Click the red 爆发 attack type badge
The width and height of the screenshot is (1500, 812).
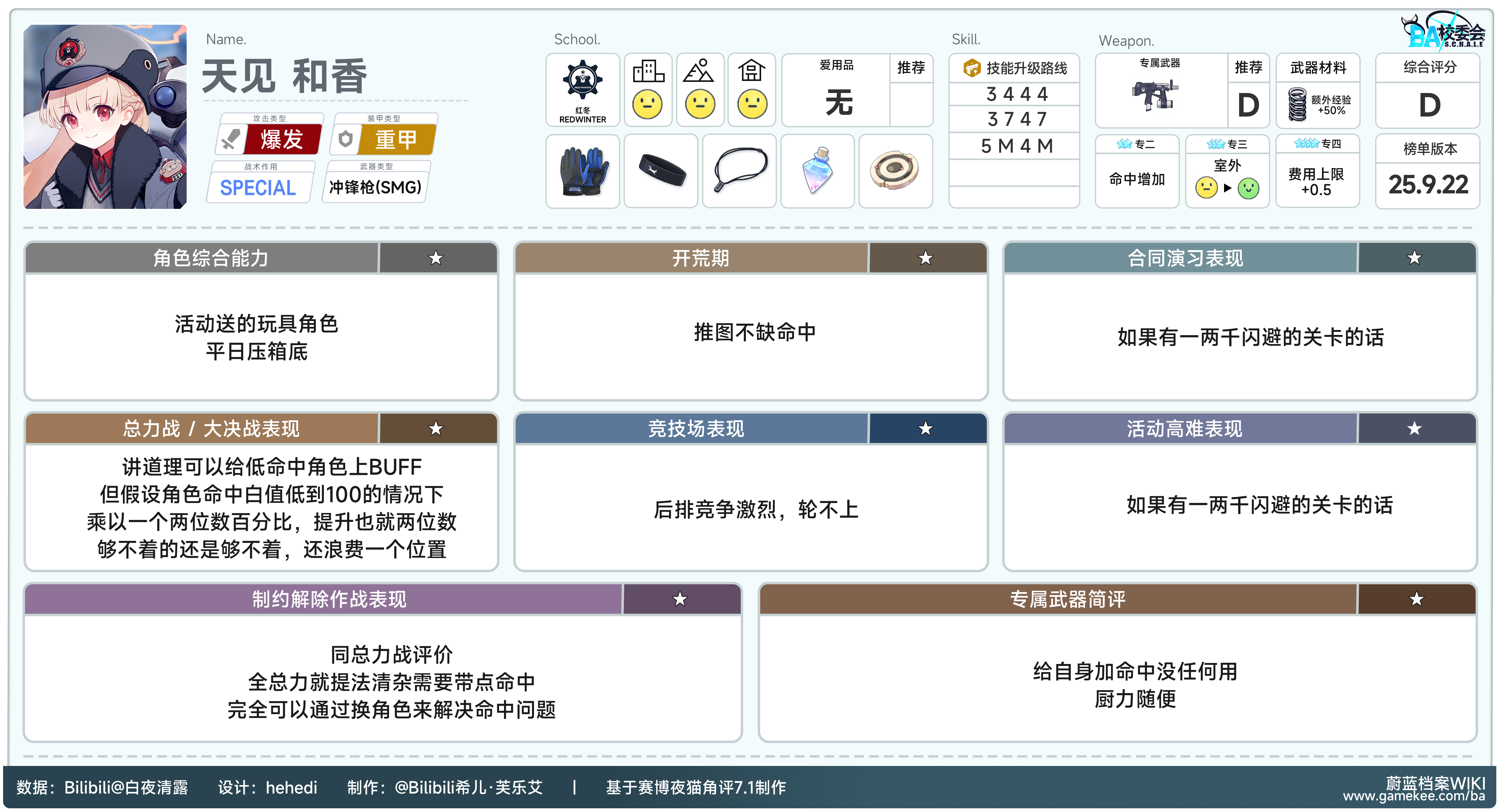[281, 140]
